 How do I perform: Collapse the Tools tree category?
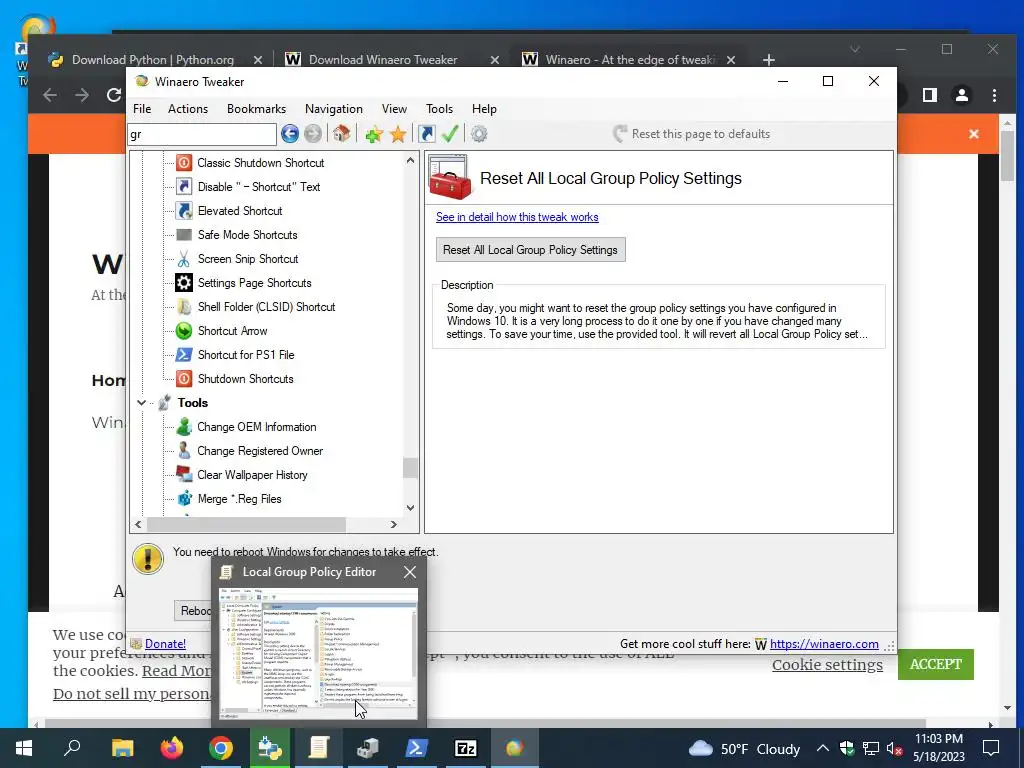[x=141, y=403]
